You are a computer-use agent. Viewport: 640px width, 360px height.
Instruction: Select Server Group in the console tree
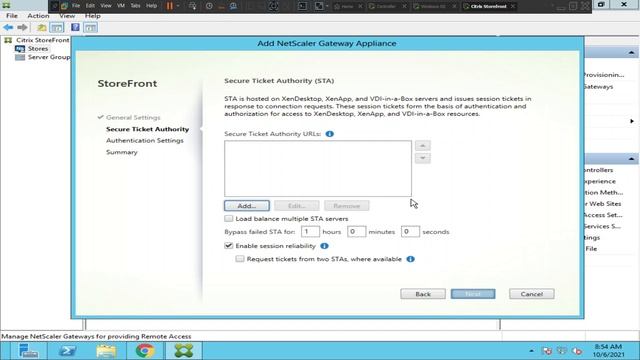coord(49,57)
